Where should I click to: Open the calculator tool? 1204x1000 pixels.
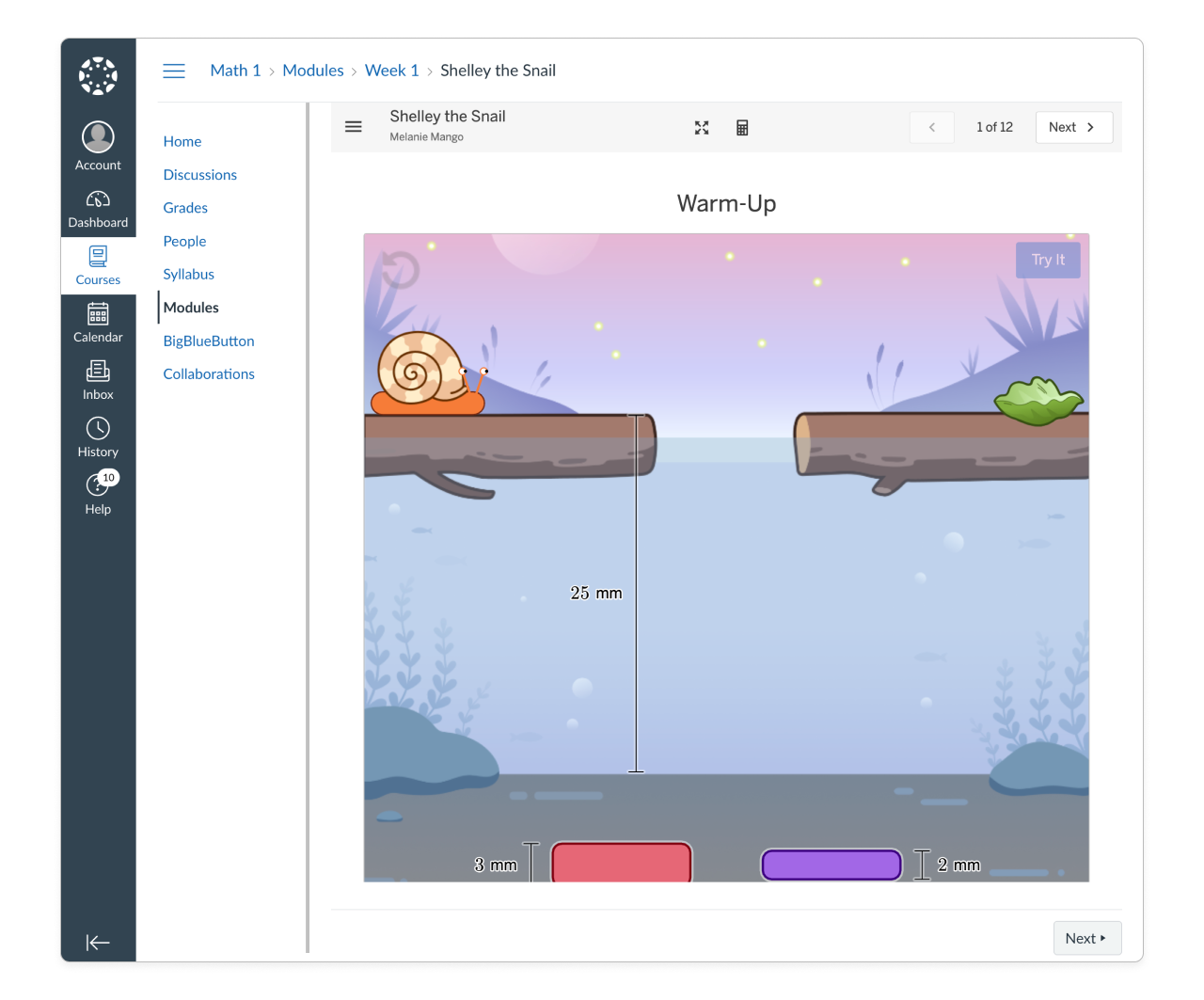742,128
